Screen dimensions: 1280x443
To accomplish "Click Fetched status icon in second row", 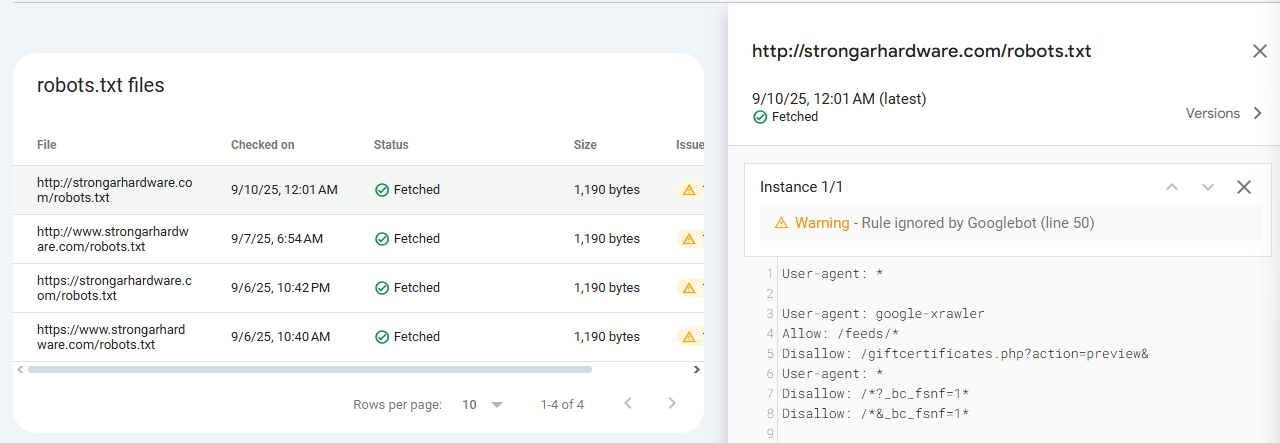I will pyautogui.click(x=382, y=239).
